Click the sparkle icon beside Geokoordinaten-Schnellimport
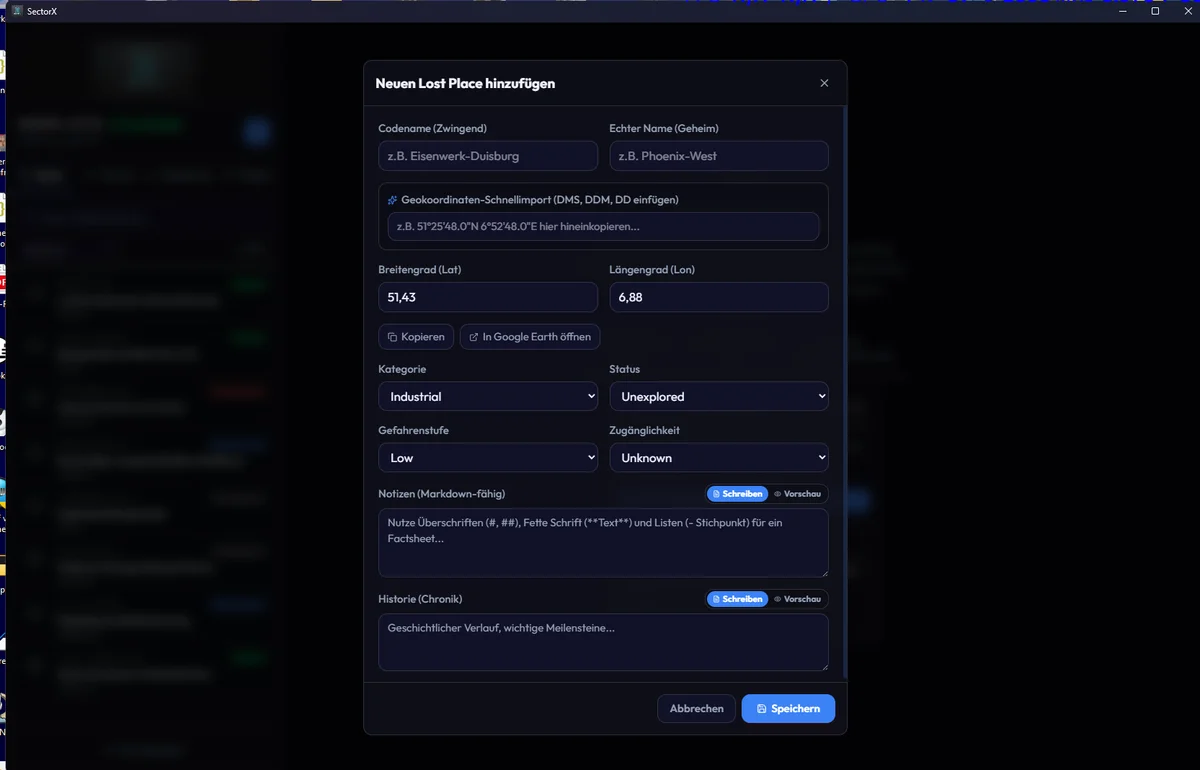 (393, 200)
